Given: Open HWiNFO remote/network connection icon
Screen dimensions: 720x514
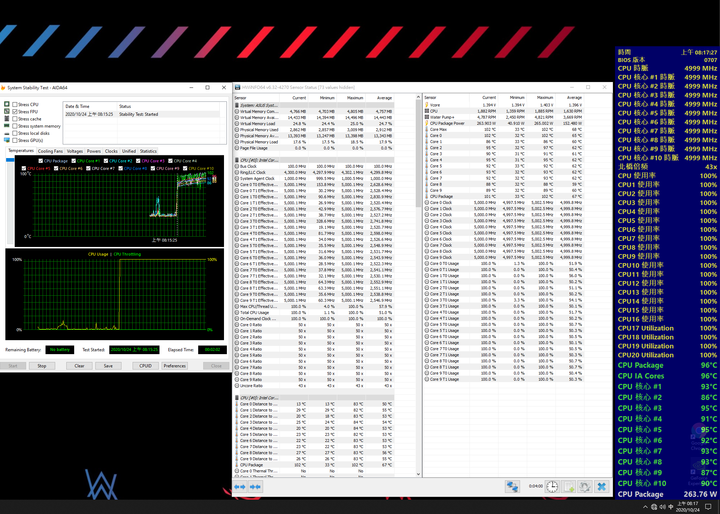Looking at the screenshot, I should point(512,487).
